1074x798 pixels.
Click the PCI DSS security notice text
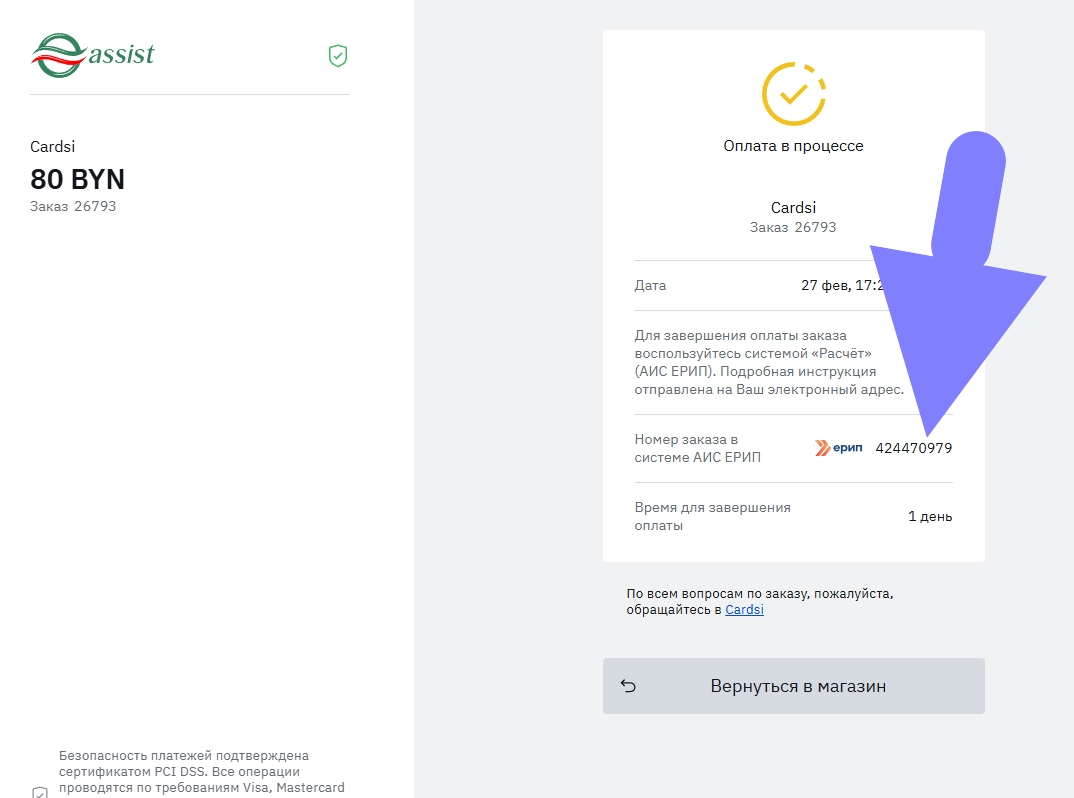pos(200,772)
